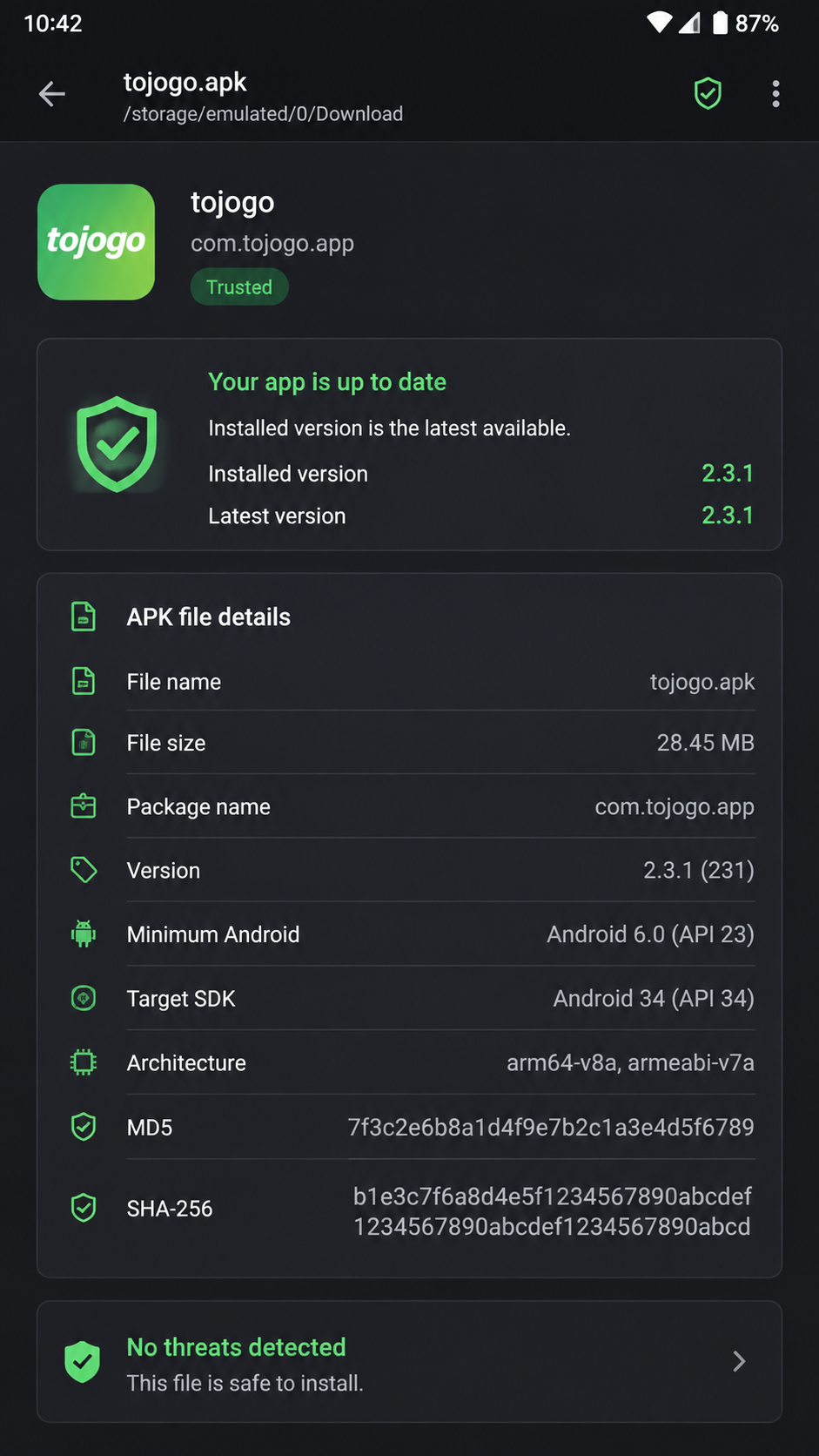Tap the Installed version value 2.3.1
The width and height of the screenshot is (819, 1456).
[728, 473]
